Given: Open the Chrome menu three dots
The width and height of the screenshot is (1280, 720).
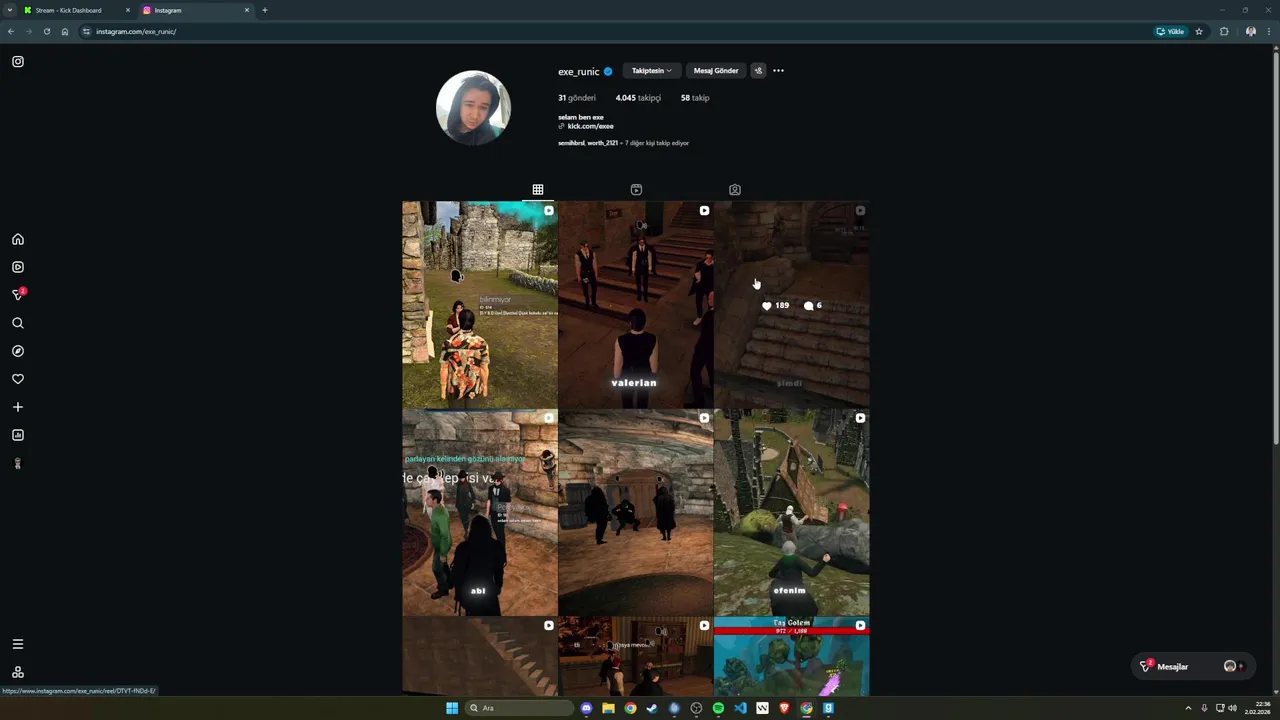Looking at the screenshot, I should tap(1271, 31).
